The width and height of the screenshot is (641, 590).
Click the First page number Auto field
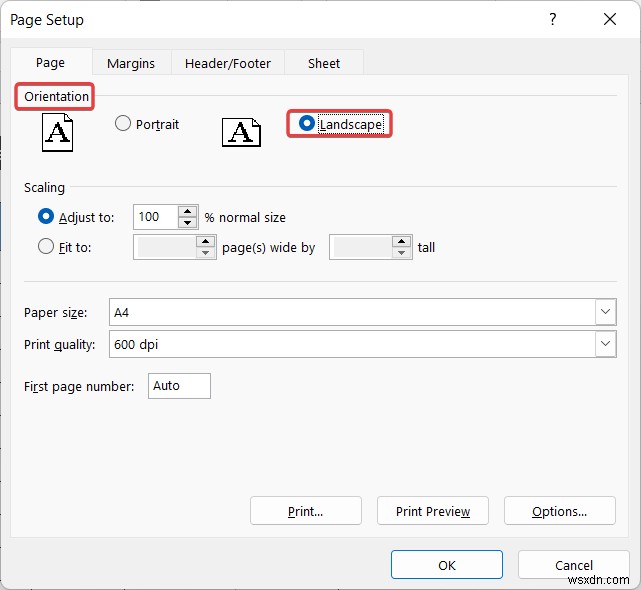[179, 386]
